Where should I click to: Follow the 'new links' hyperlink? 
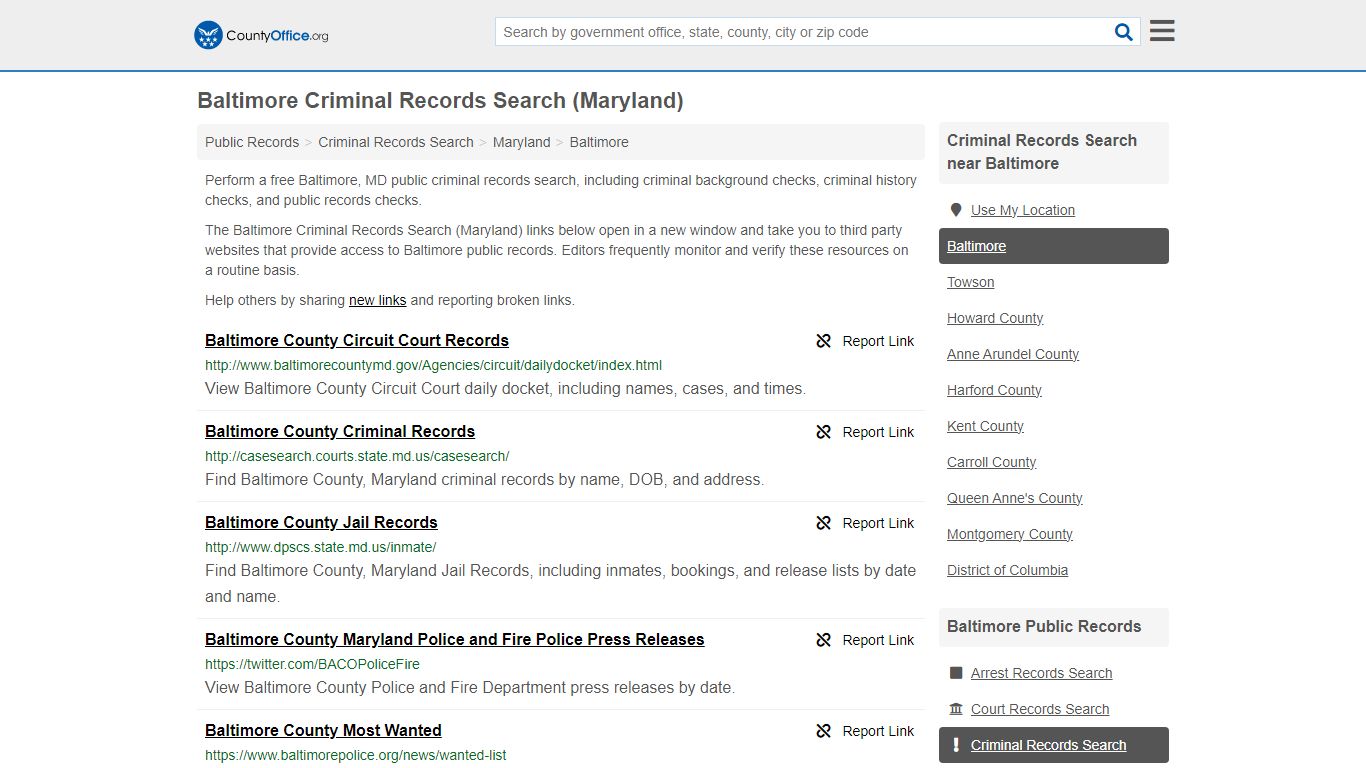pos(377,300)
